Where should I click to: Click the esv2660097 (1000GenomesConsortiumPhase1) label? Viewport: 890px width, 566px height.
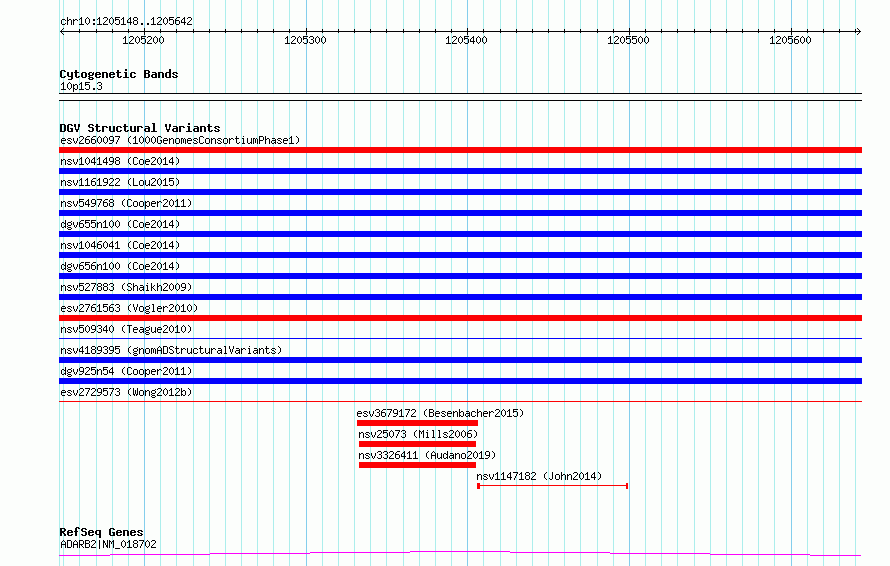click(x=180, y=140)
